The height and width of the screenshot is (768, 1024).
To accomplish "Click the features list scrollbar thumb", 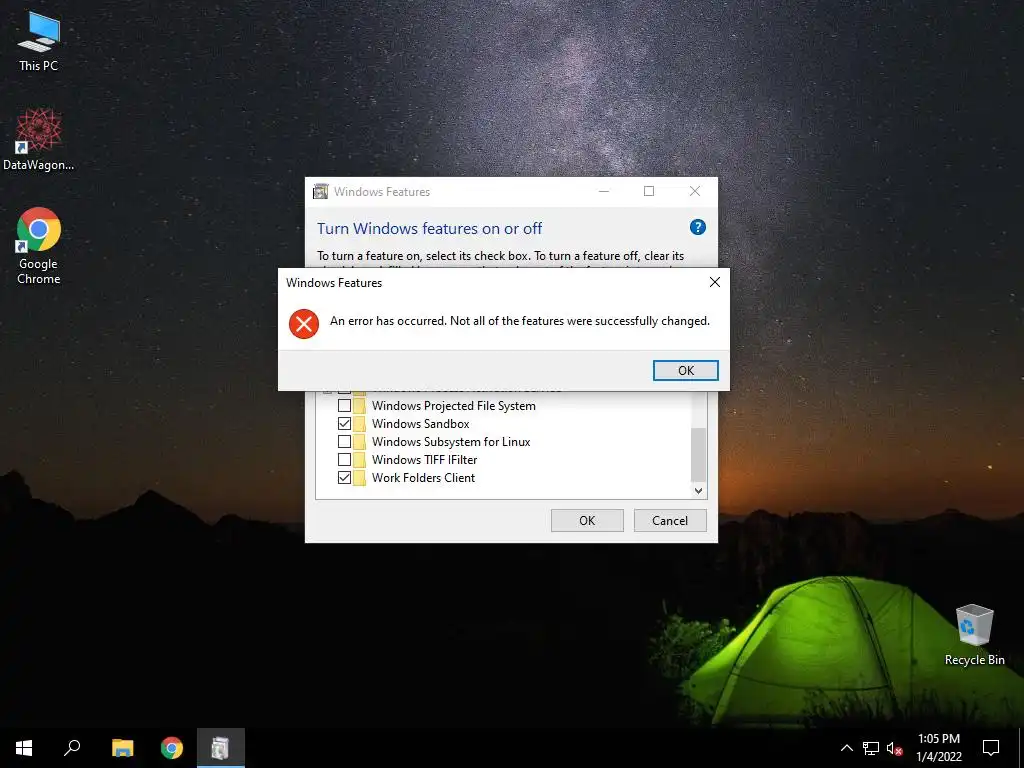I will (698, 455).
